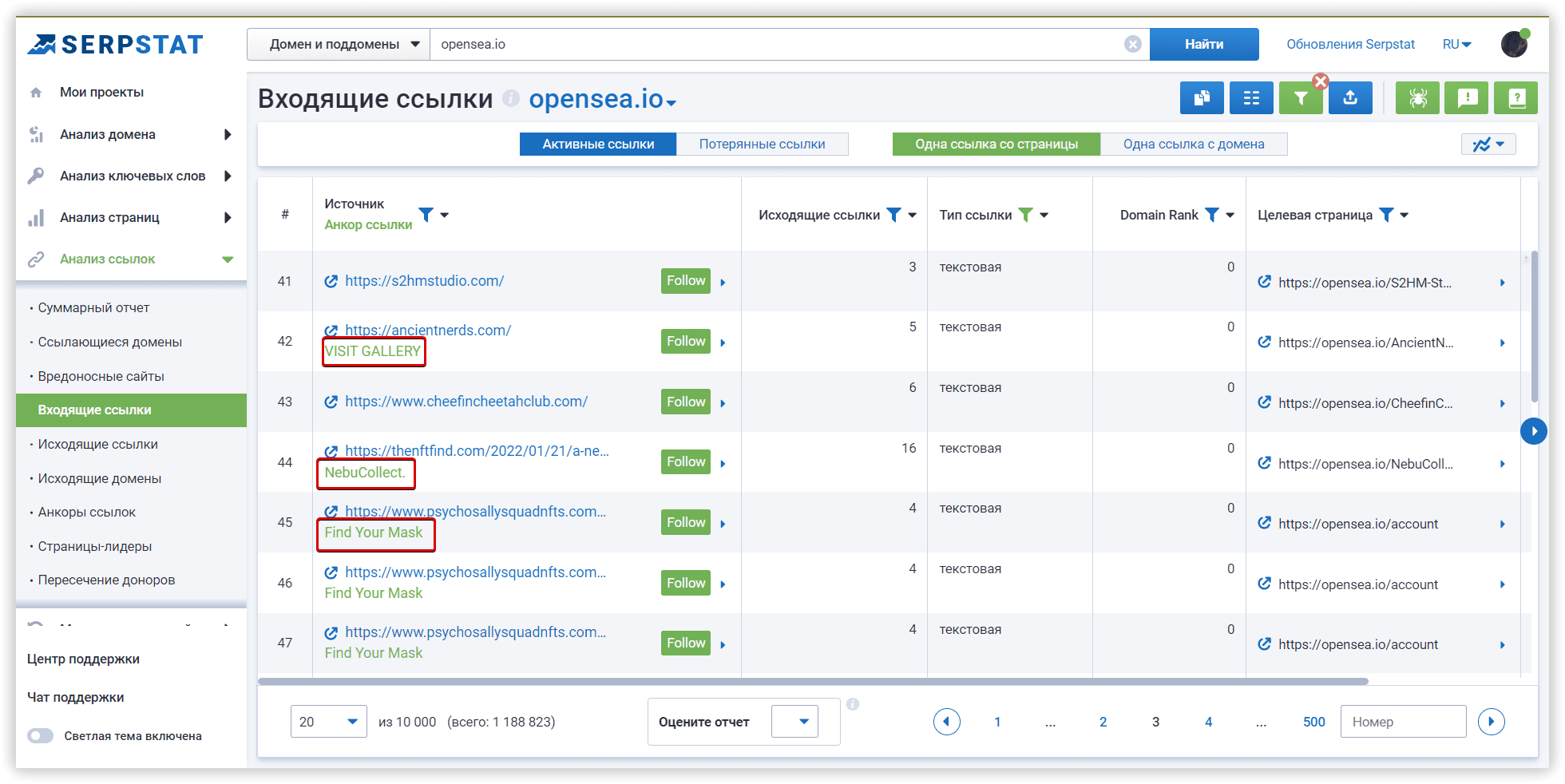Go to the next page arrow

point(1492,722)
